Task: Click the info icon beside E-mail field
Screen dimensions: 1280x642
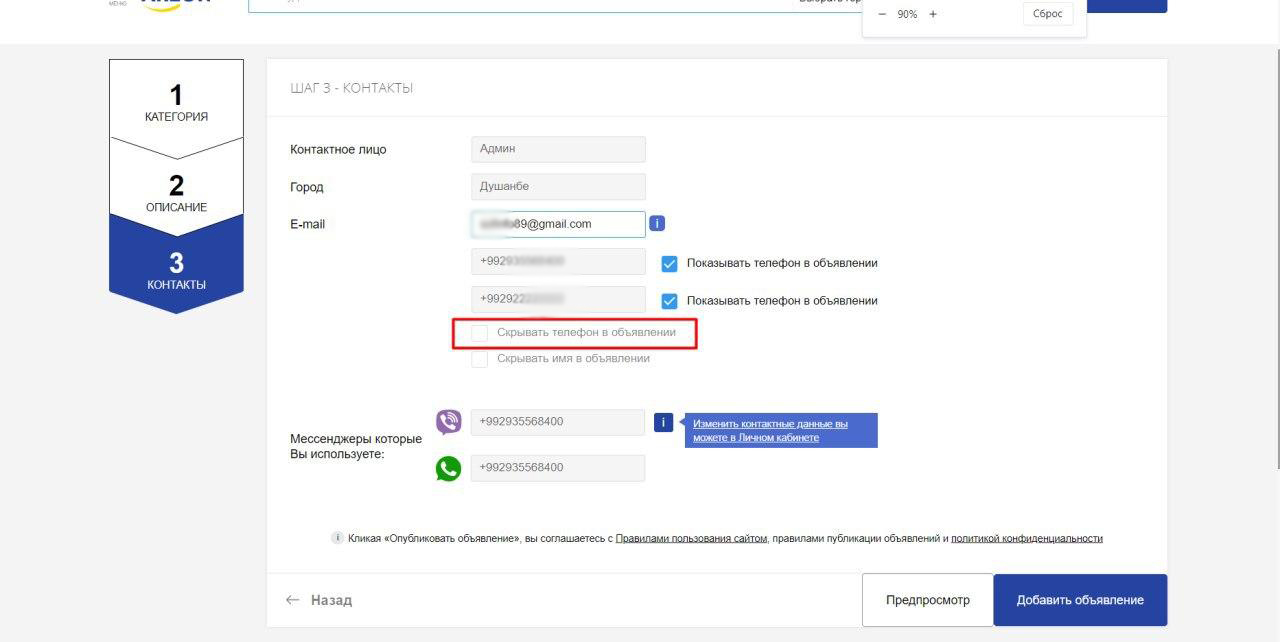Action: 657,224
